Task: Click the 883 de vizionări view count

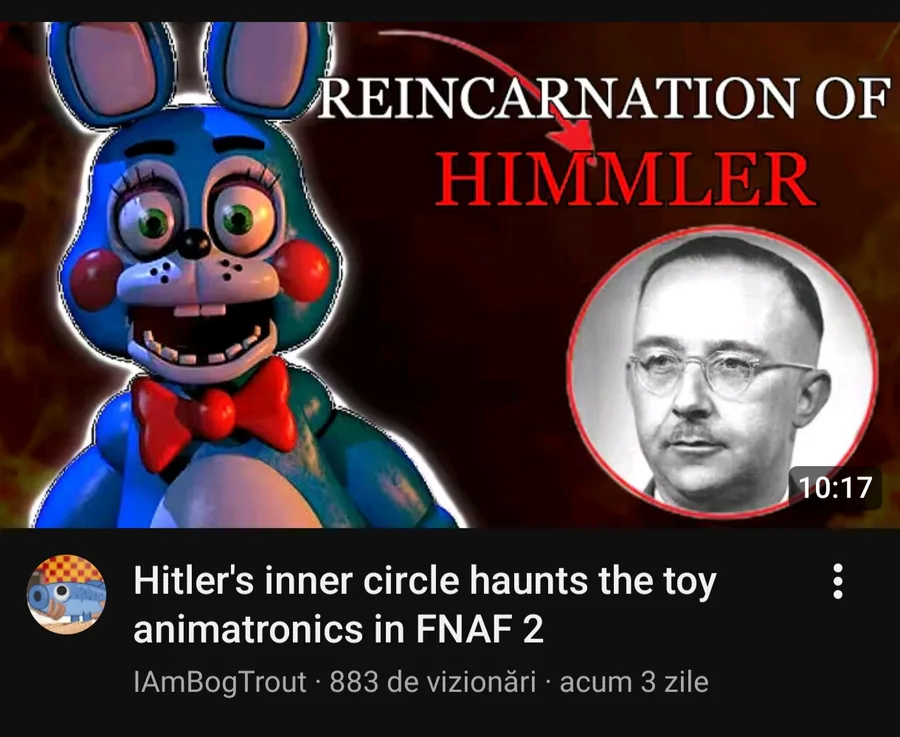Action: pos(433,682)
